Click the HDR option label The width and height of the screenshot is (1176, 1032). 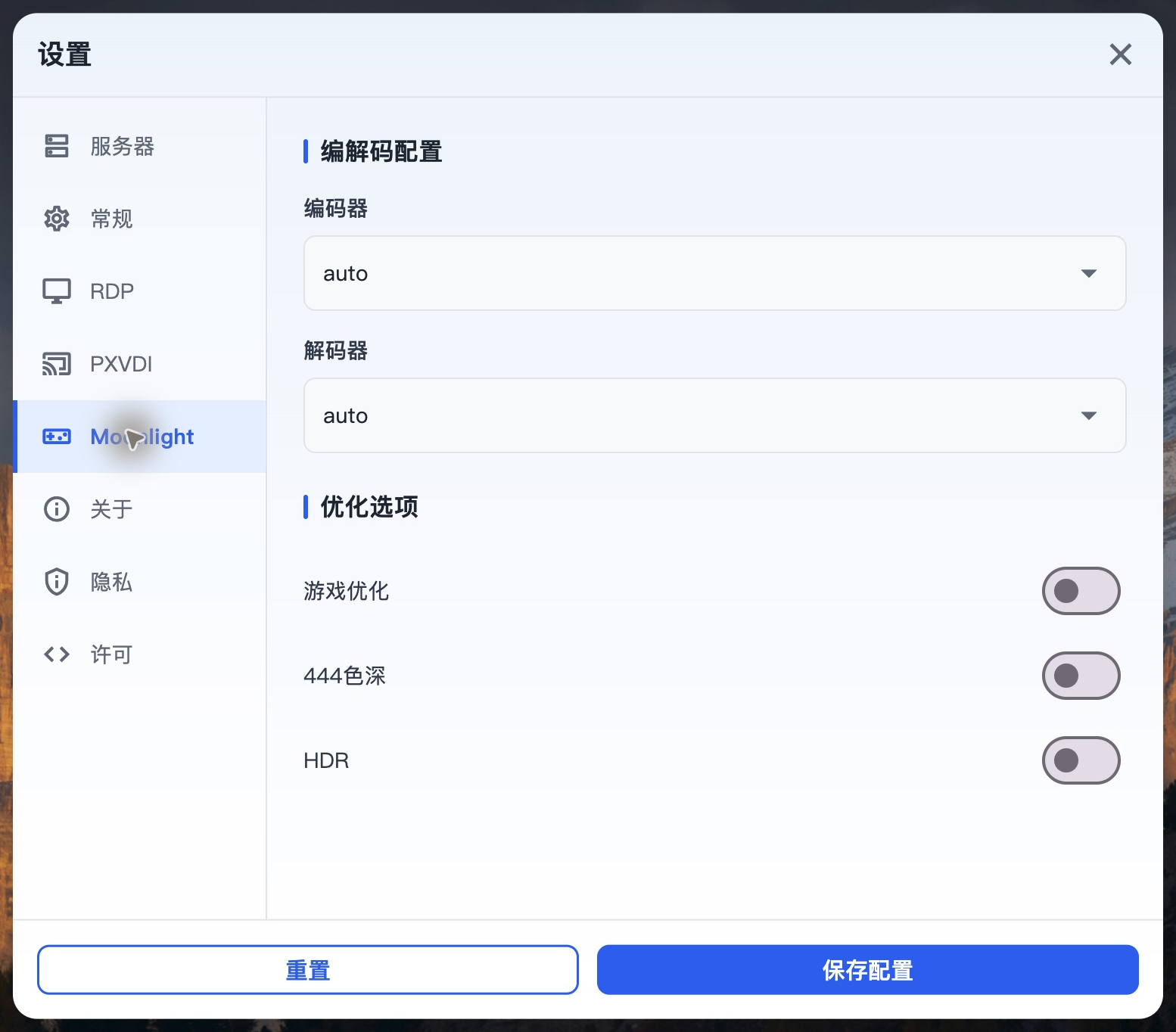(326, 760)
